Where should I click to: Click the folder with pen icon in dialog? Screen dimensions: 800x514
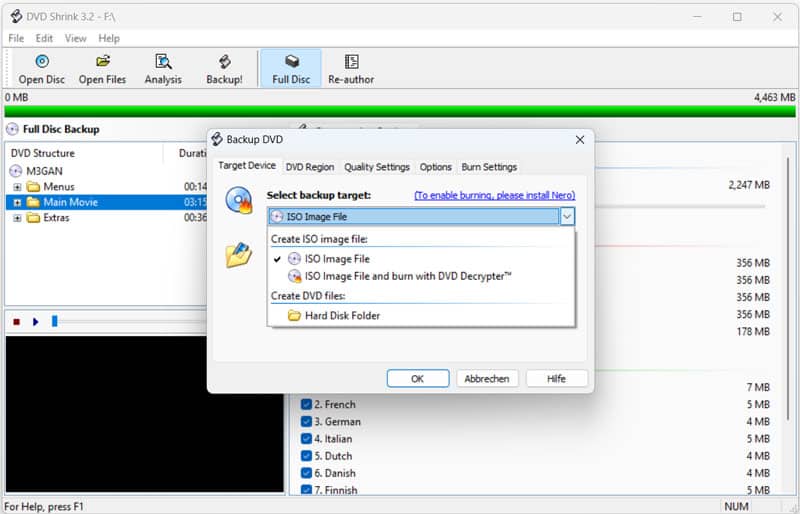pos(238,255)
